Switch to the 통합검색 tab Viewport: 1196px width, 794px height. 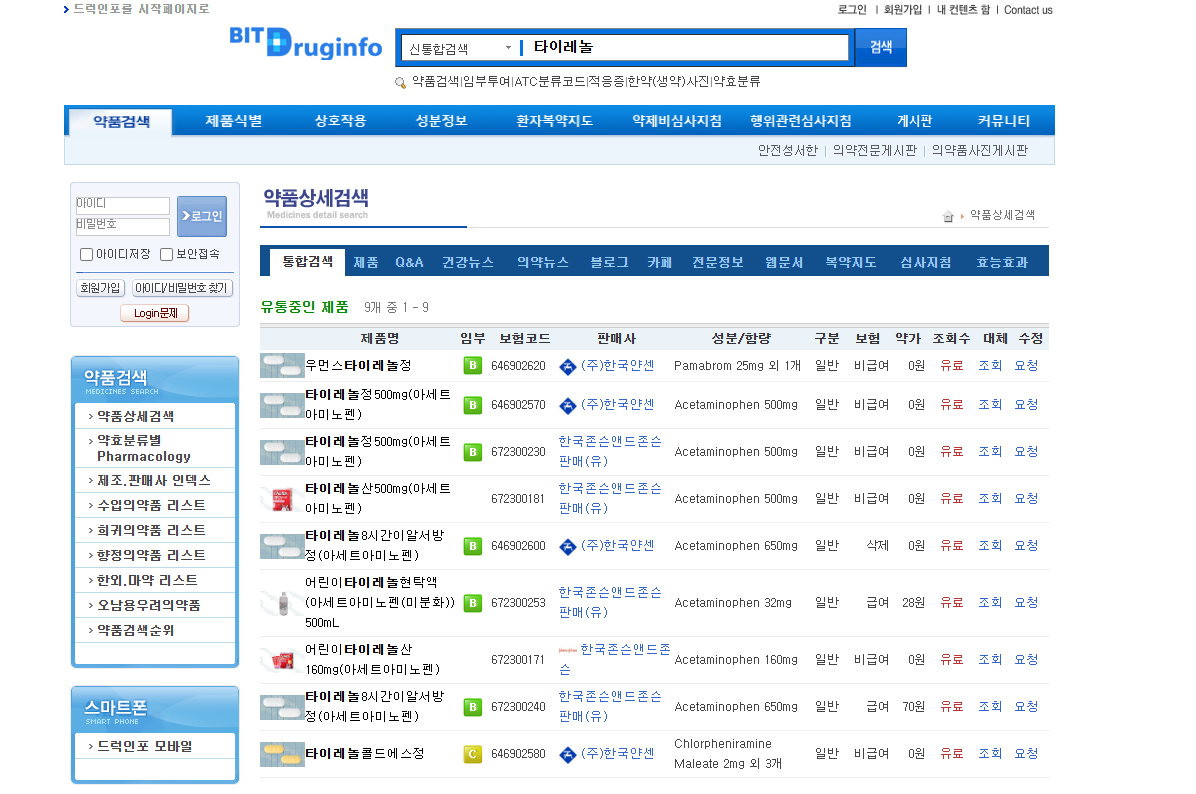tap(307, 262)
